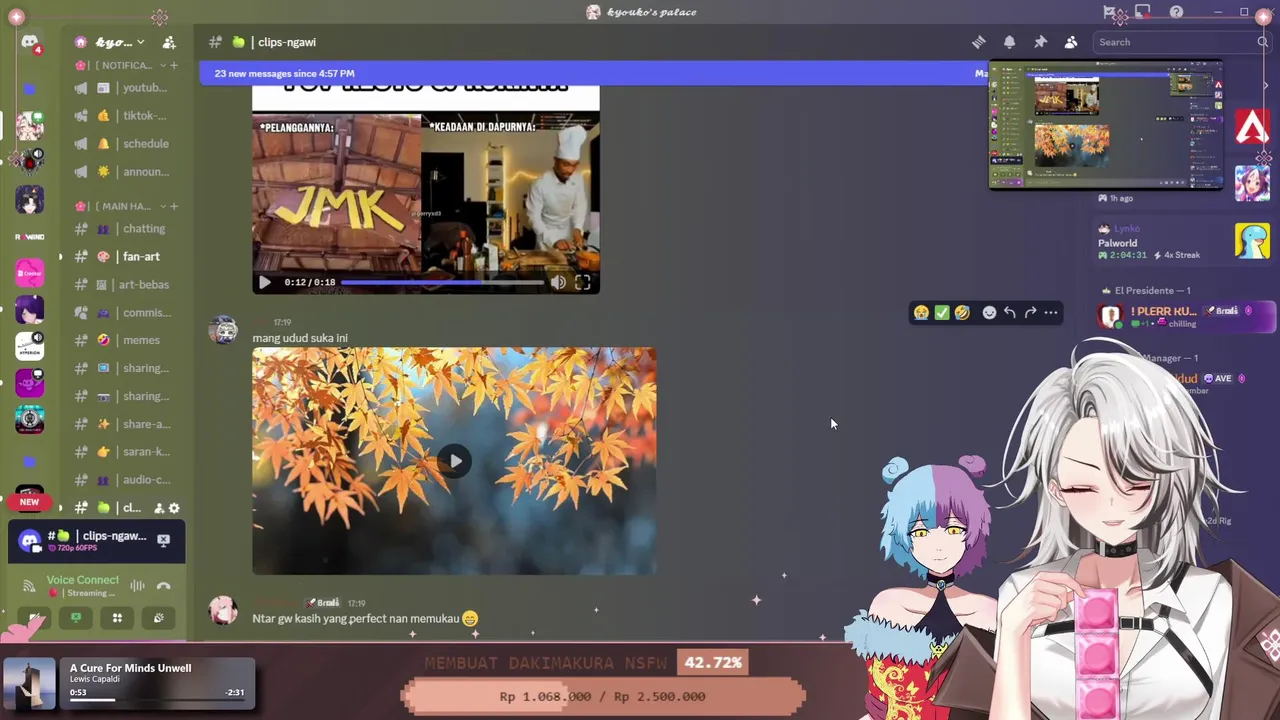
Task: Open the pink-haired message author avatar
Action: click(223, 609)
